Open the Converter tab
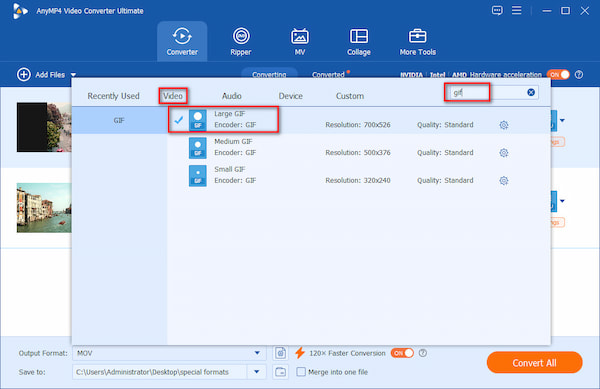Viewport: 600px width, 389px height. click(182, 41)
